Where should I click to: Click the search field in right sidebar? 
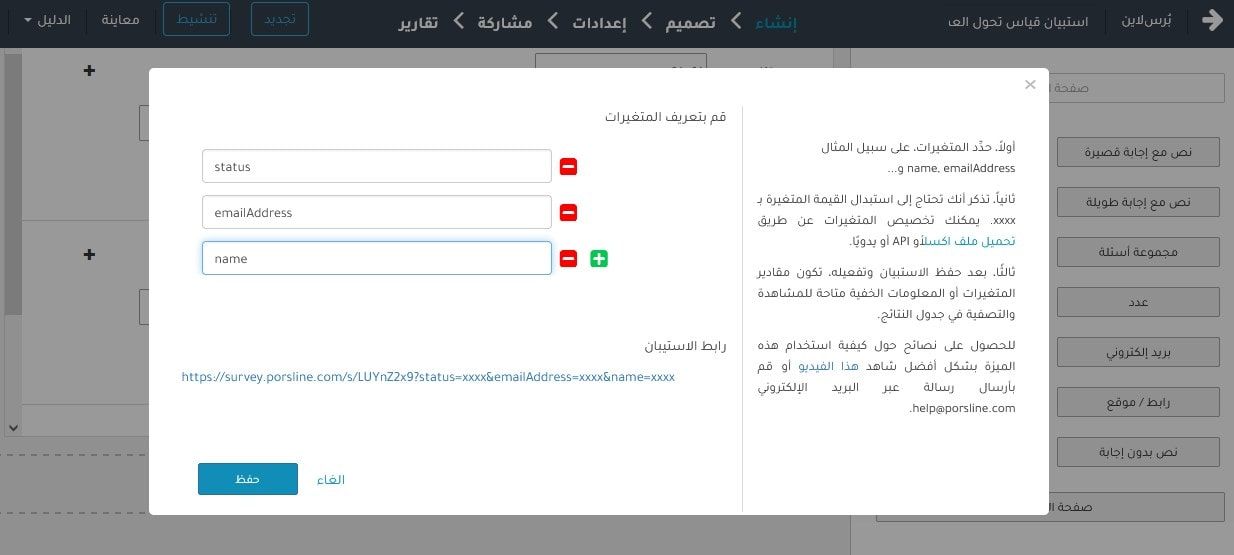coord(1137,87)
